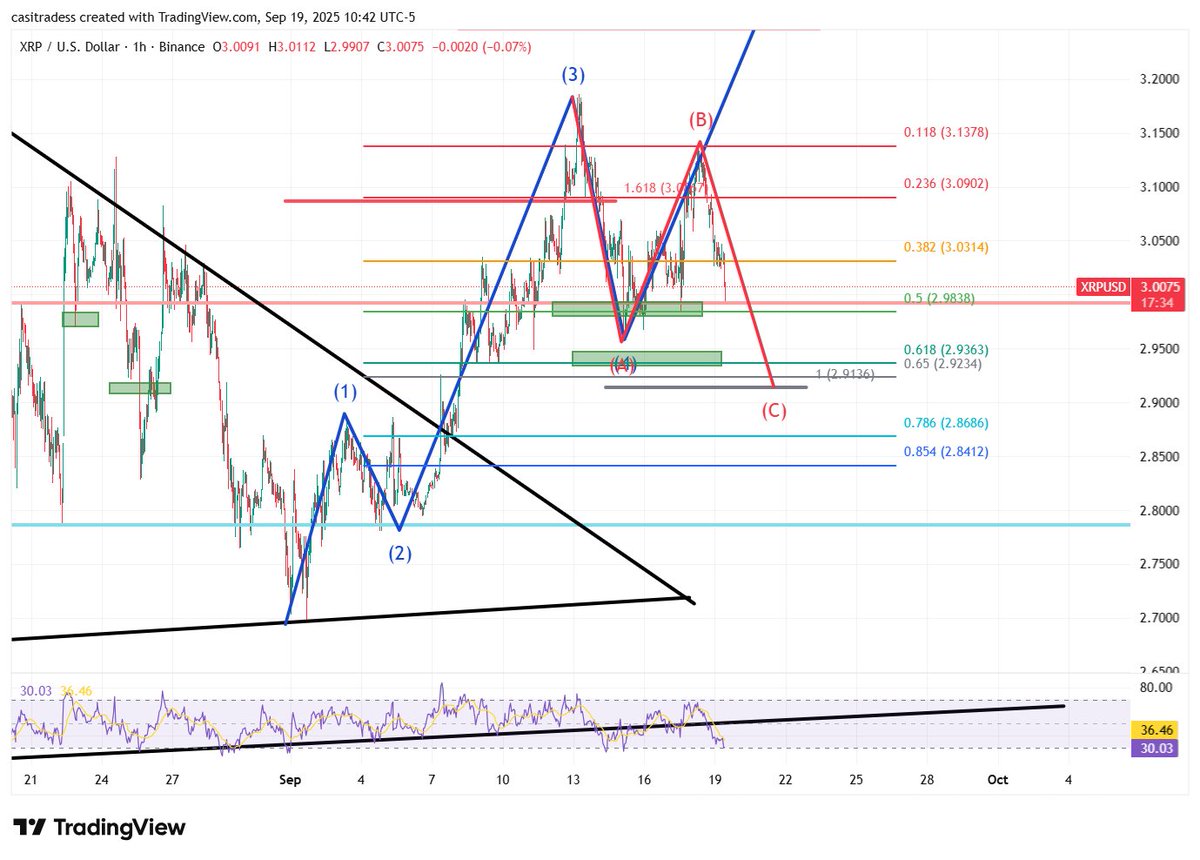The height and width of the screenshot is (860, 1200).
Task: Click the Oct marker on the time axis
Action: [997, 779]
